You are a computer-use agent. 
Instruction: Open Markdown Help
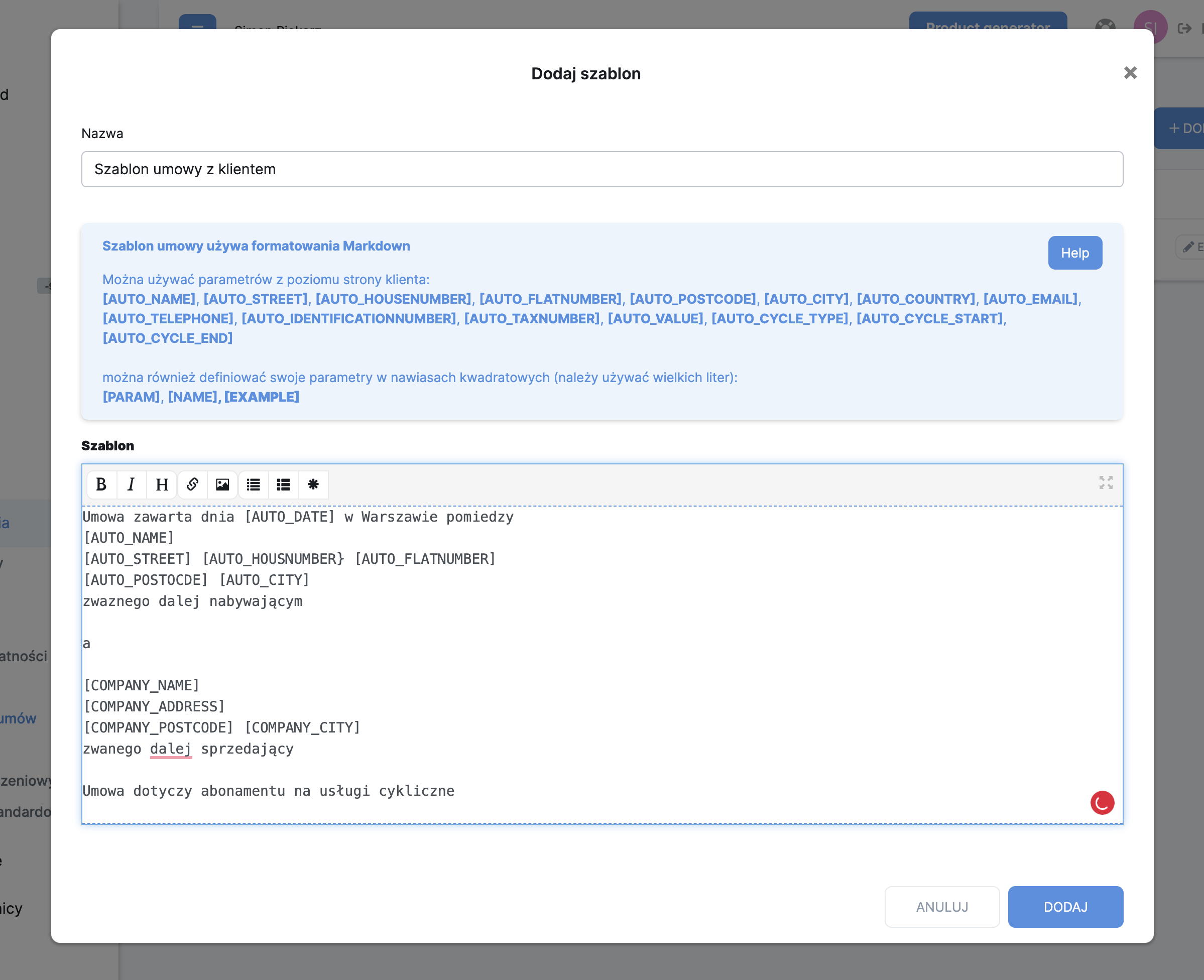pos(1075,253)
